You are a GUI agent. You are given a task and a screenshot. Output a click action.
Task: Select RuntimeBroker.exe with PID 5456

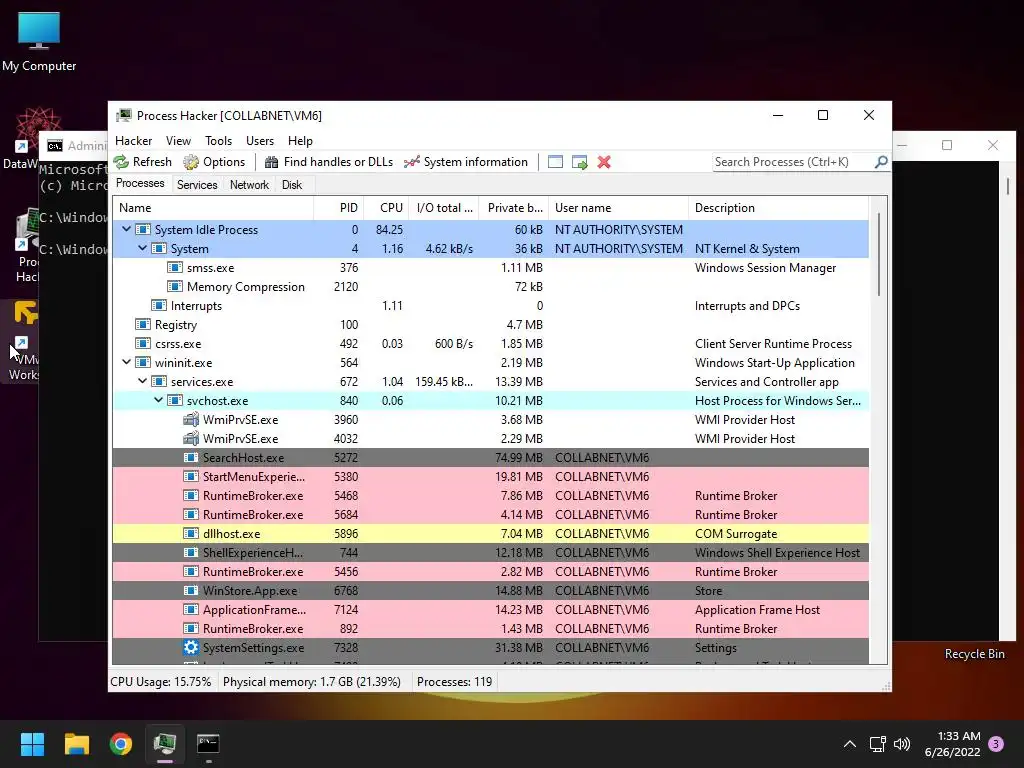click(x=490, y=571)
